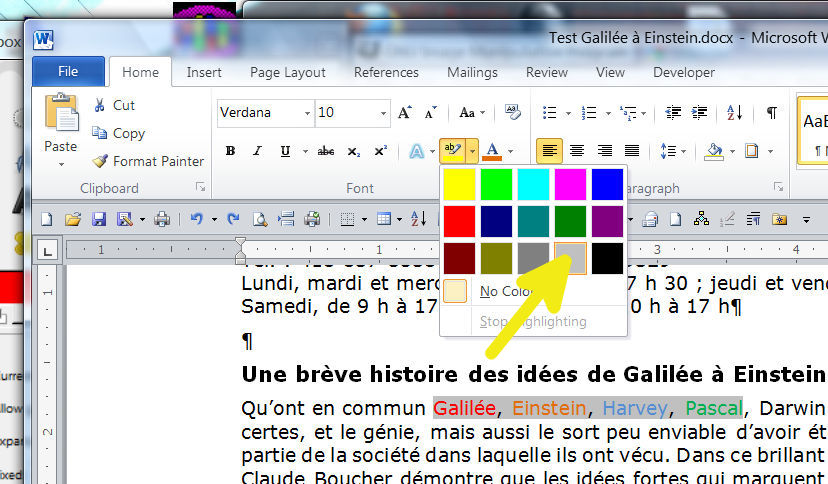Grow the font size

click(x=404, y=112)
